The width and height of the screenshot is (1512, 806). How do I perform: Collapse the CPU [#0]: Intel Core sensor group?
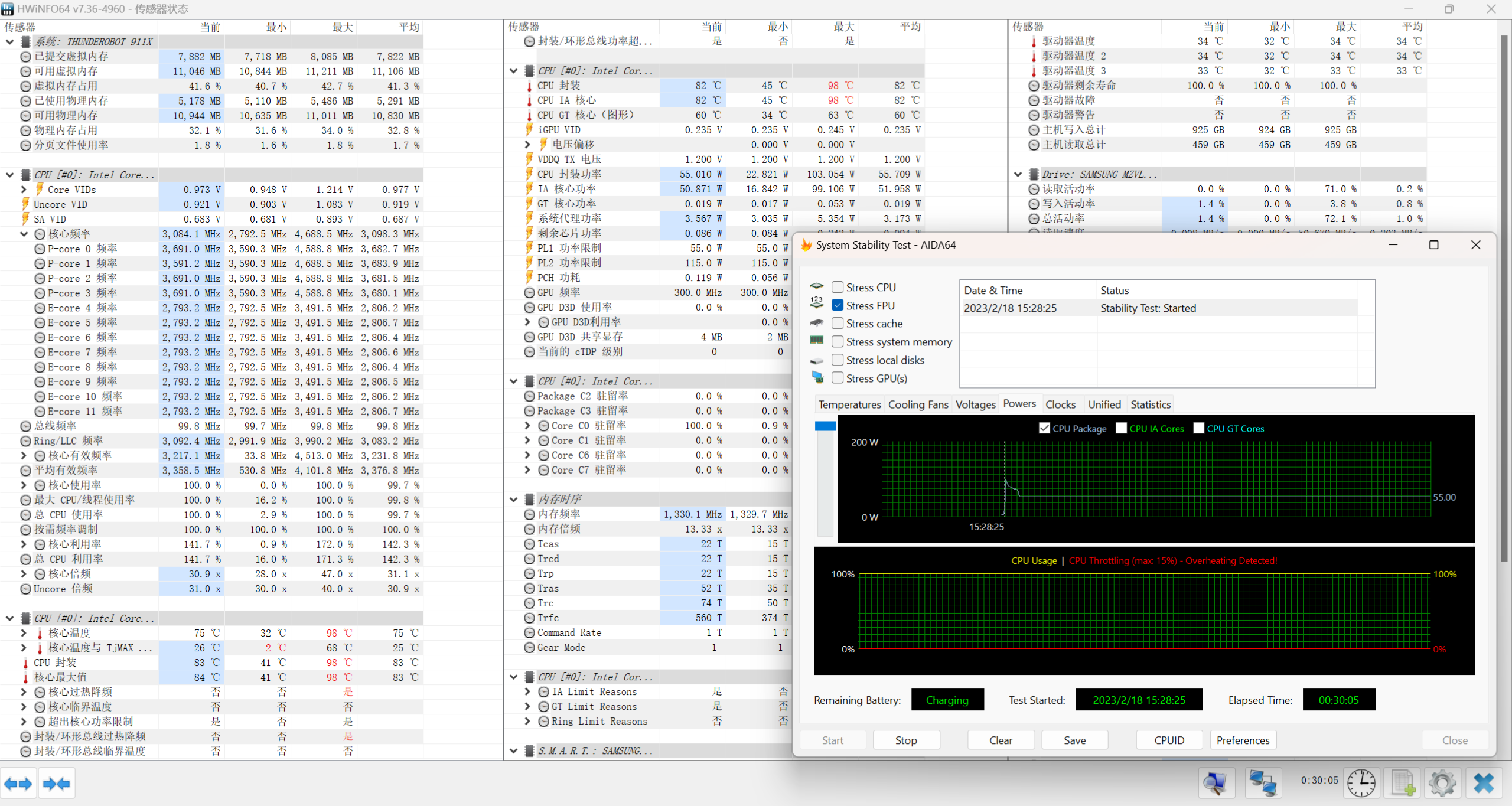[x=9, y=175]
